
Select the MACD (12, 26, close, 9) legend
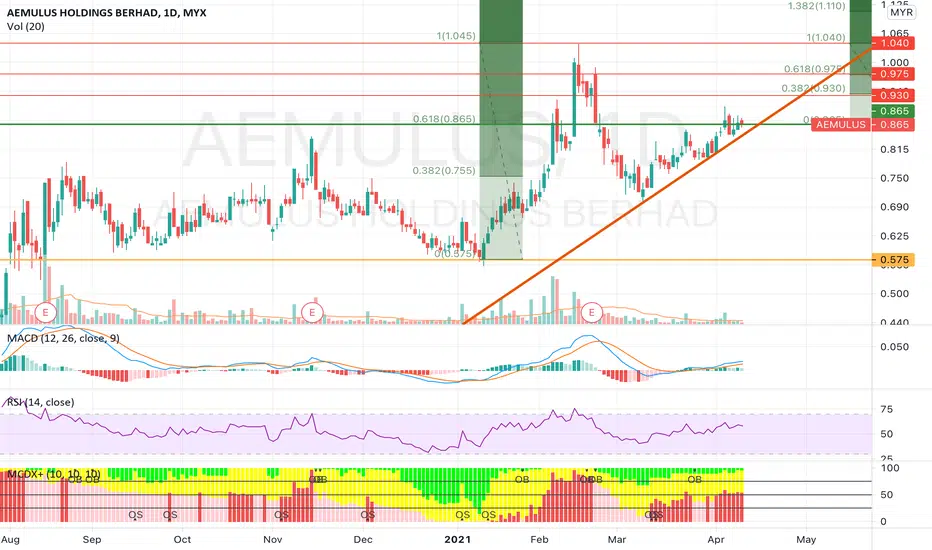pyautogui.click(x=63, y=338)
